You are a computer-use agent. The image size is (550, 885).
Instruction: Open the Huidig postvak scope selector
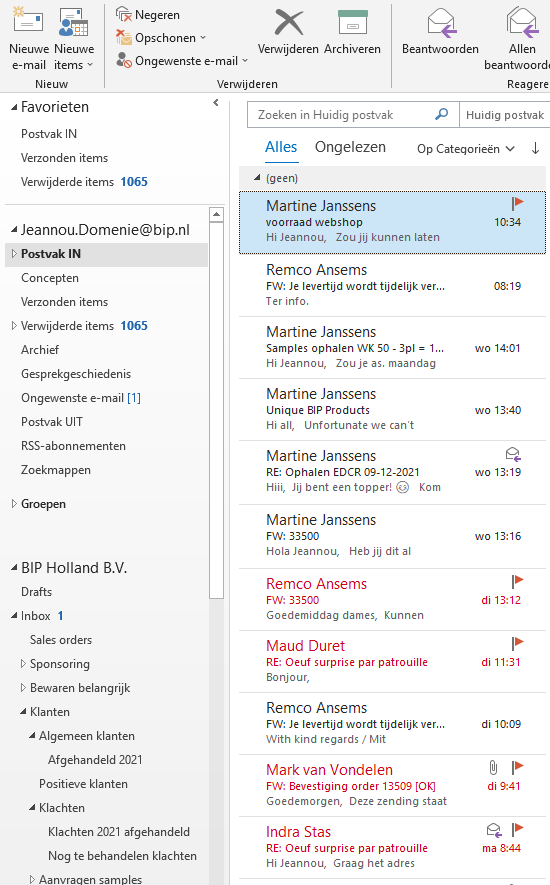504,115
